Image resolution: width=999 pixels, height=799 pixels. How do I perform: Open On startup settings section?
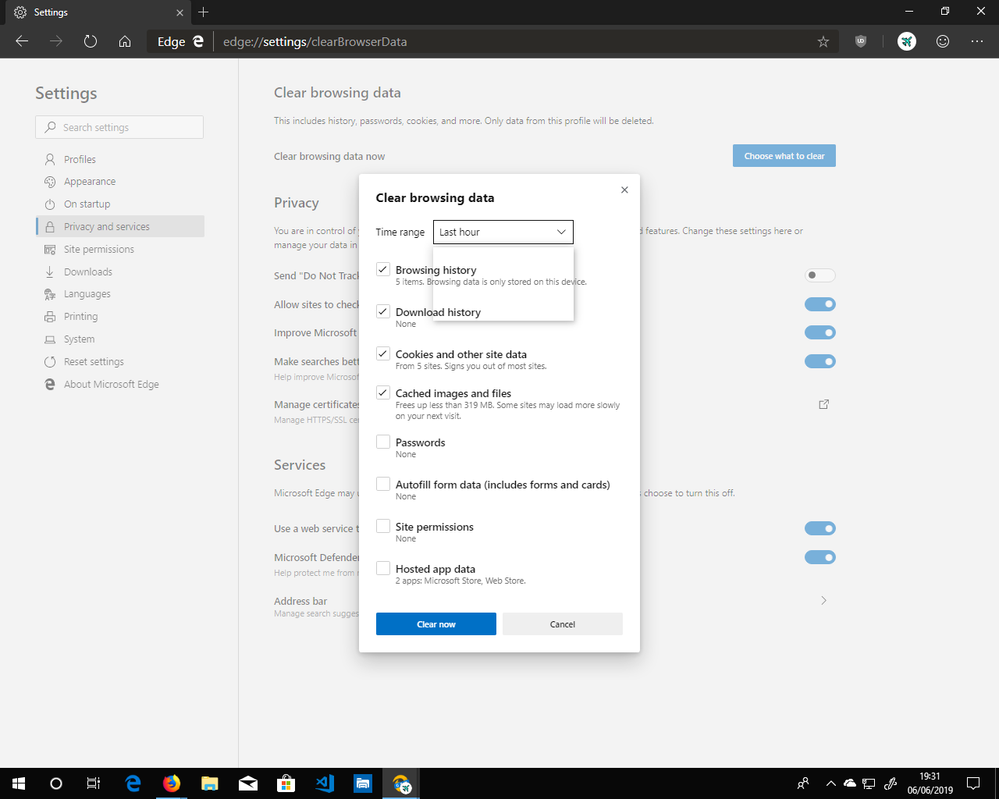(120, 204)
